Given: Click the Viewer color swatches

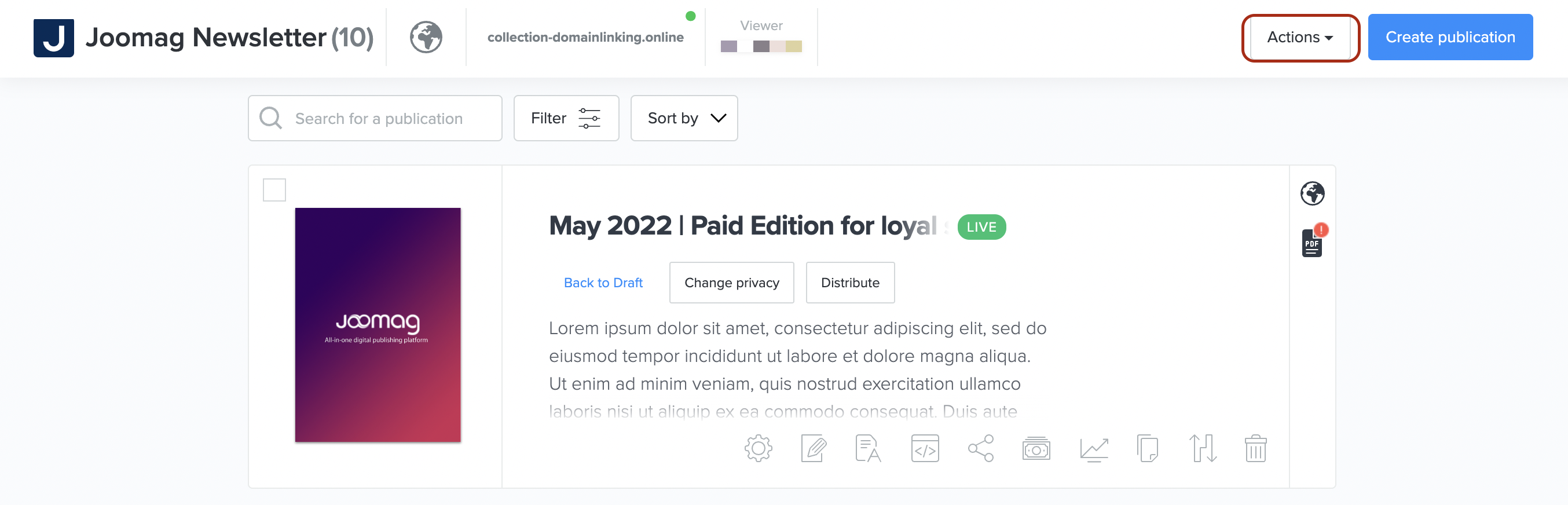Looking at the screenshot, I should pos(761,46).
